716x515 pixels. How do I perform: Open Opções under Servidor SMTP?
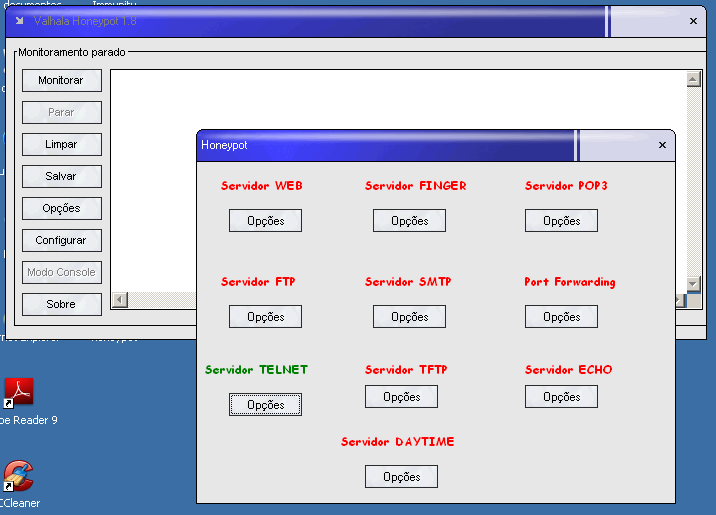click(409, 316)
